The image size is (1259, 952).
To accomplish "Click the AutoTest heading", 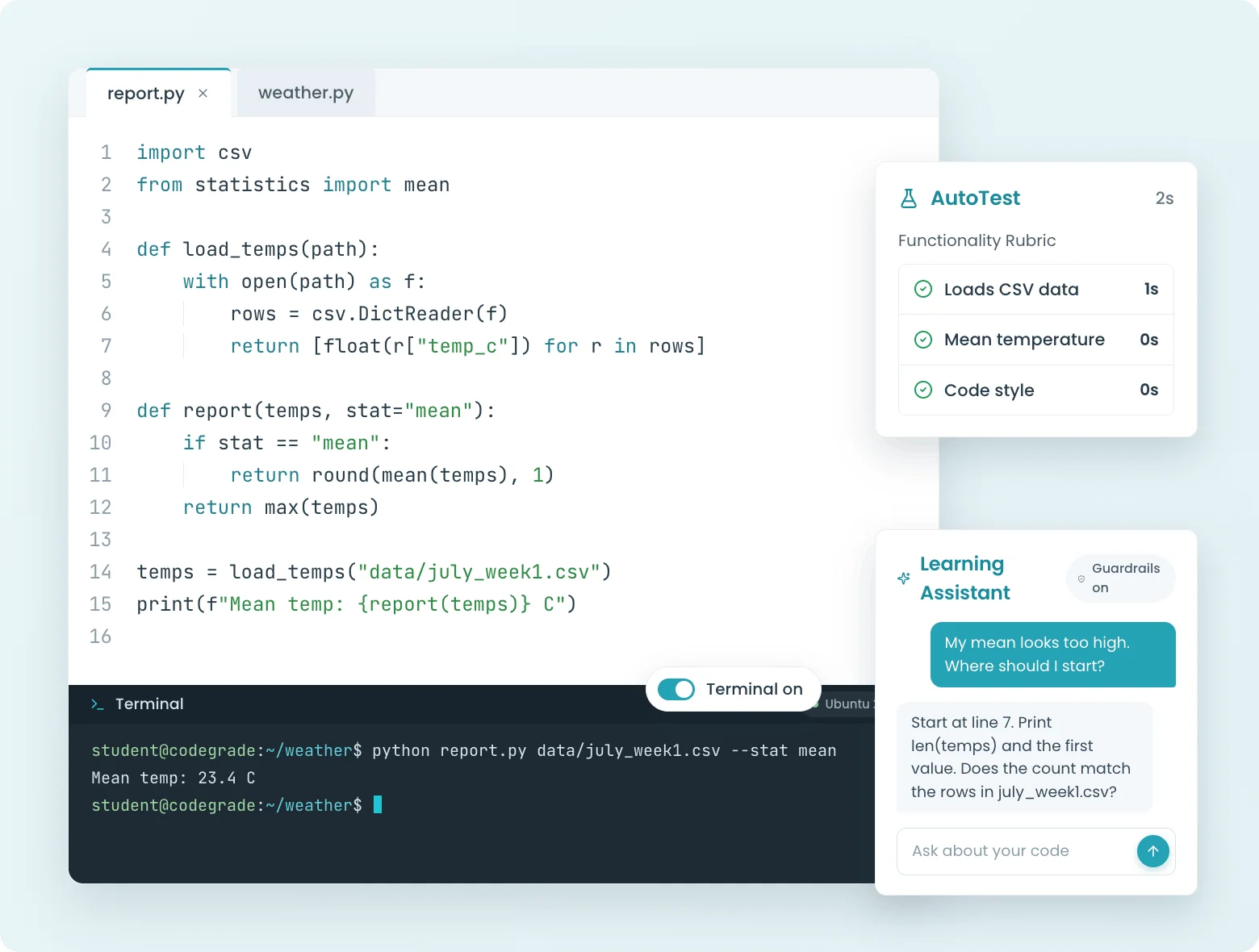I will tap(975, 198).
